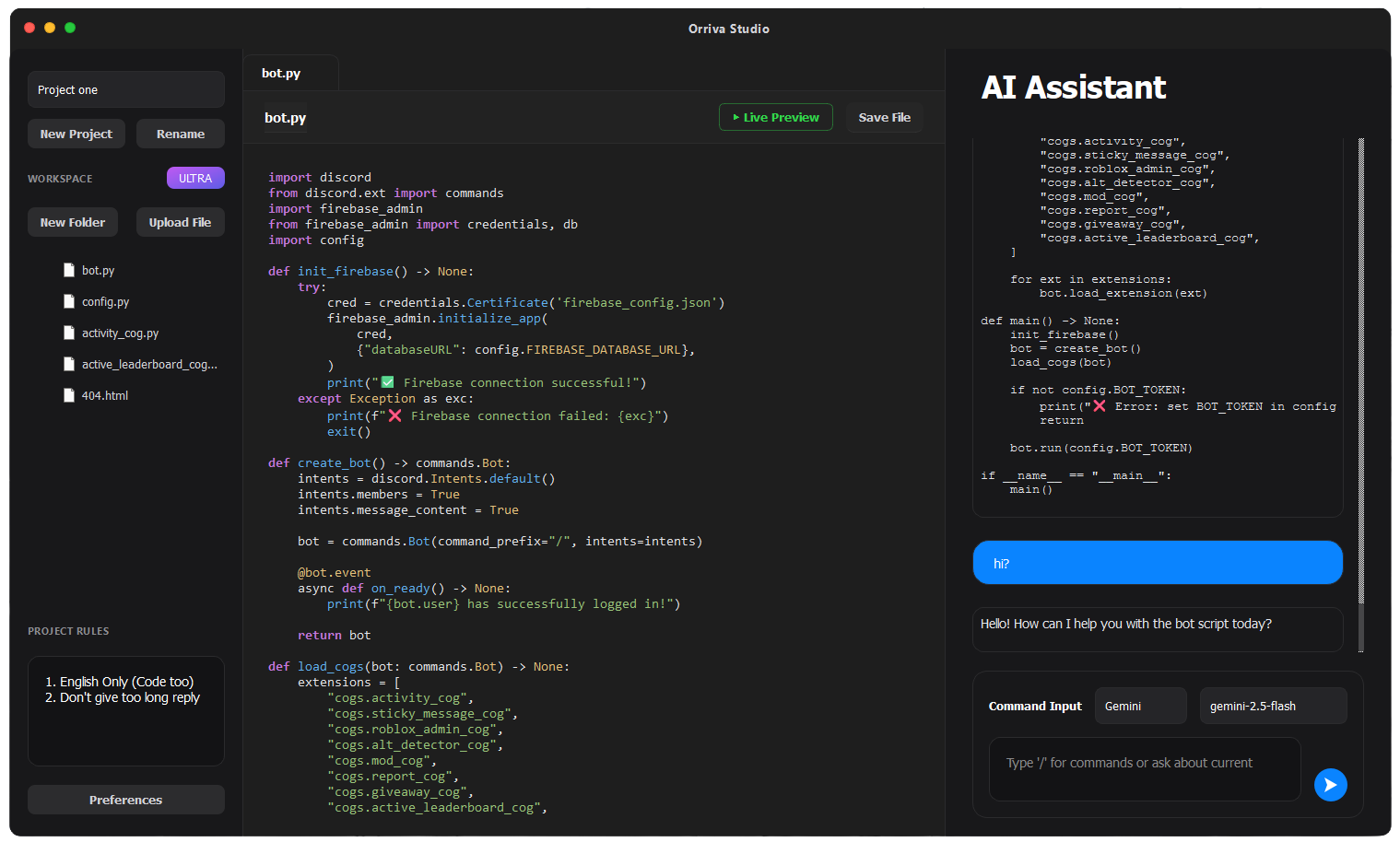Click the activity_cog.py file icon
Viewport: 1400px width, 842px height.
69,333
